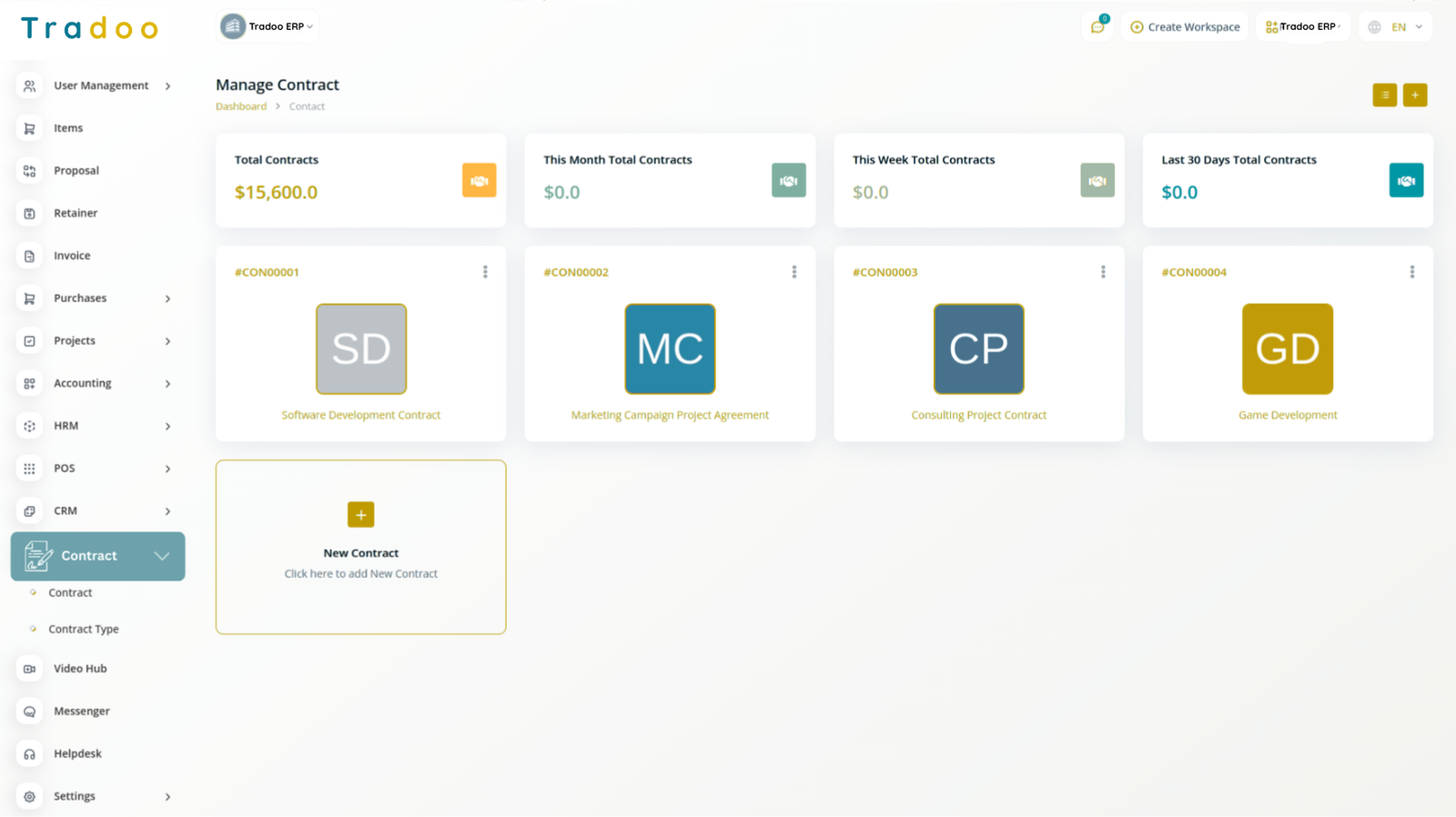Go to Invoice in the sidebar
This screenshot has height=817, width=1456.
pos(72,256)
